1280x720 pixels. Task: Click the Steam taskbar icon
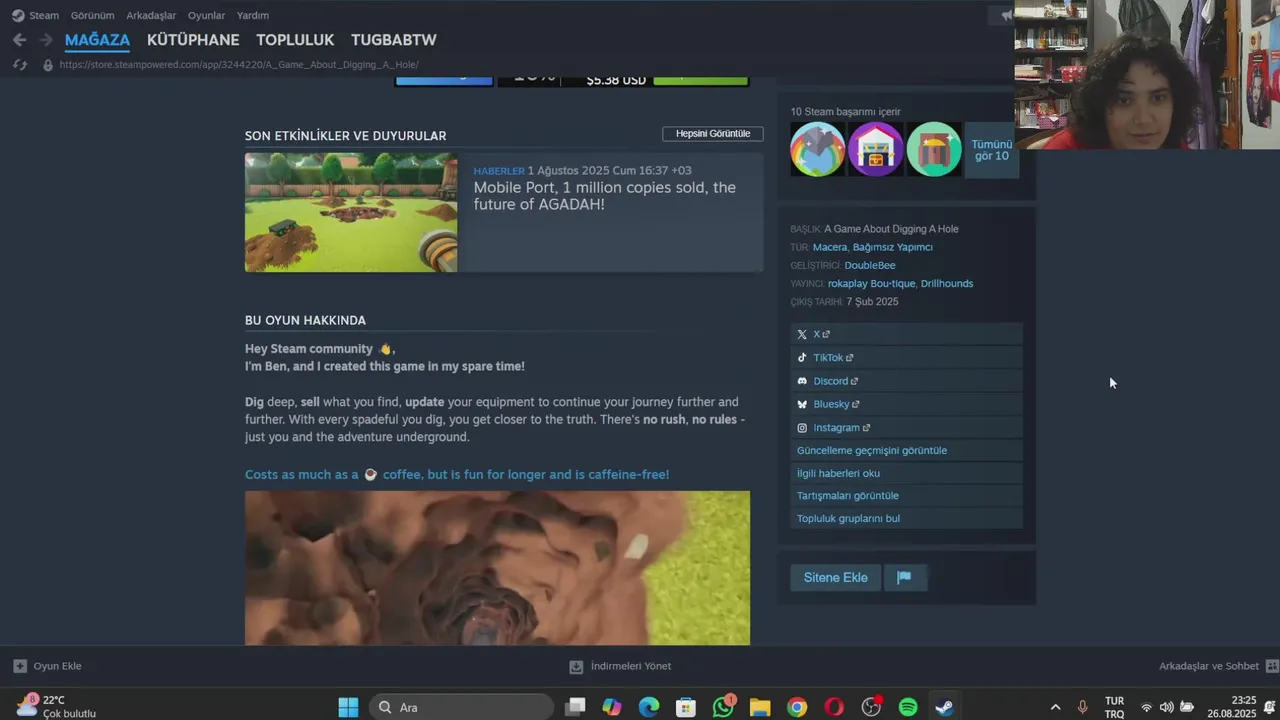[944, 707]
